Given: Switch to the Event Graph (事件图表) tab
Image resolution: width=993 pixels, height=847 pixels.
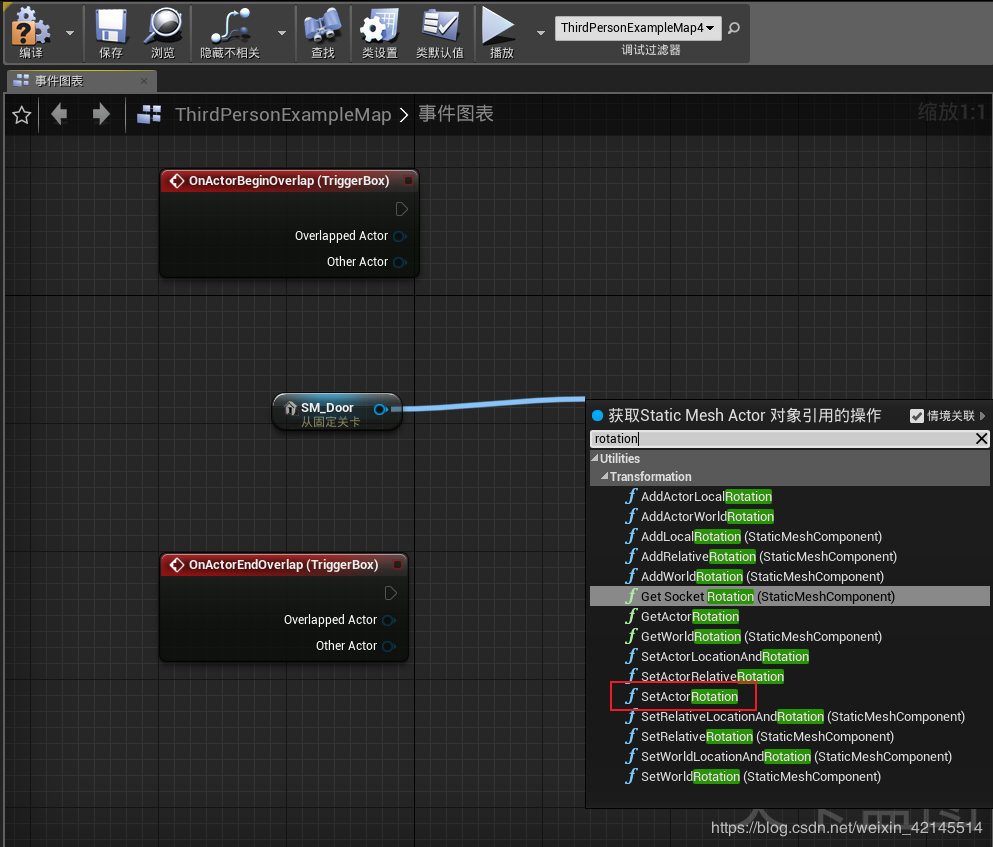Looking at the screenshot, I should tap(60, 81).
